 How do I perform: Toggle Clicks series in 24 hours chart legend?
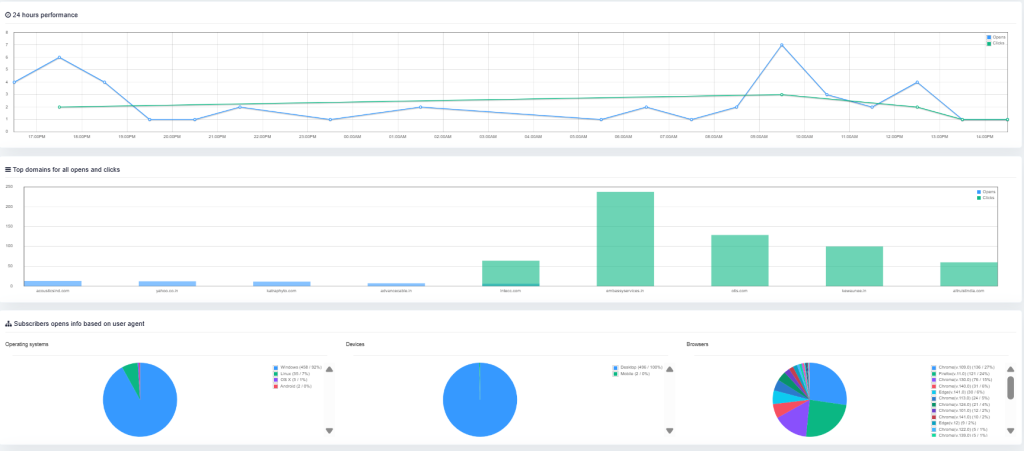point(997,43)
